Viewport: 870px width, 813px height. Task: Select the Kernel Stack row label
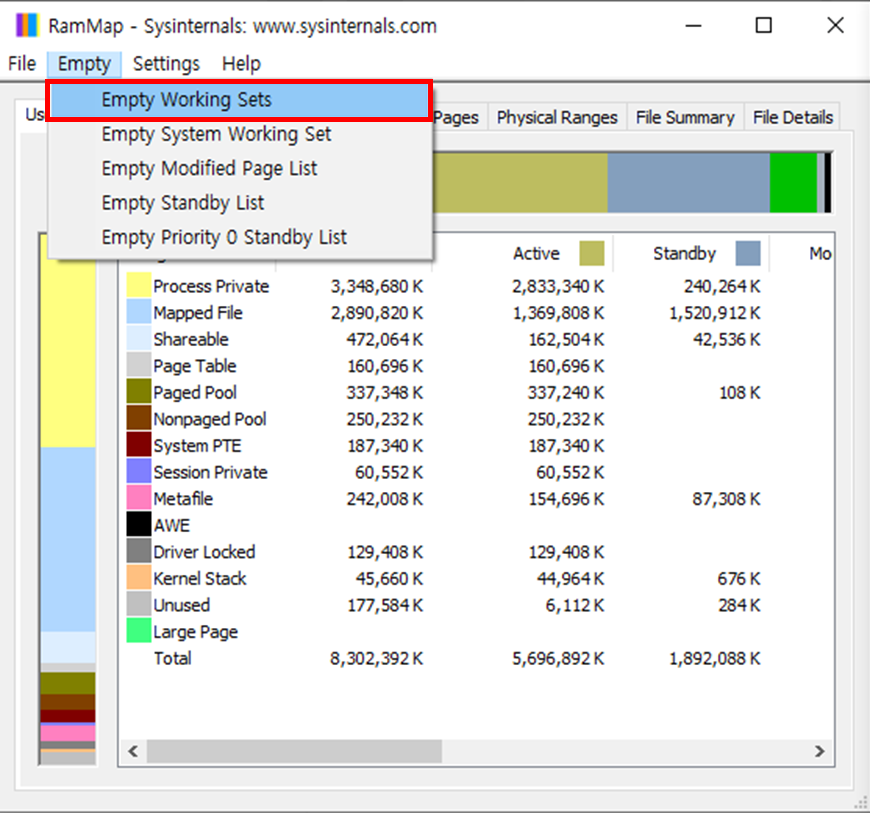[x=200, y=579]
